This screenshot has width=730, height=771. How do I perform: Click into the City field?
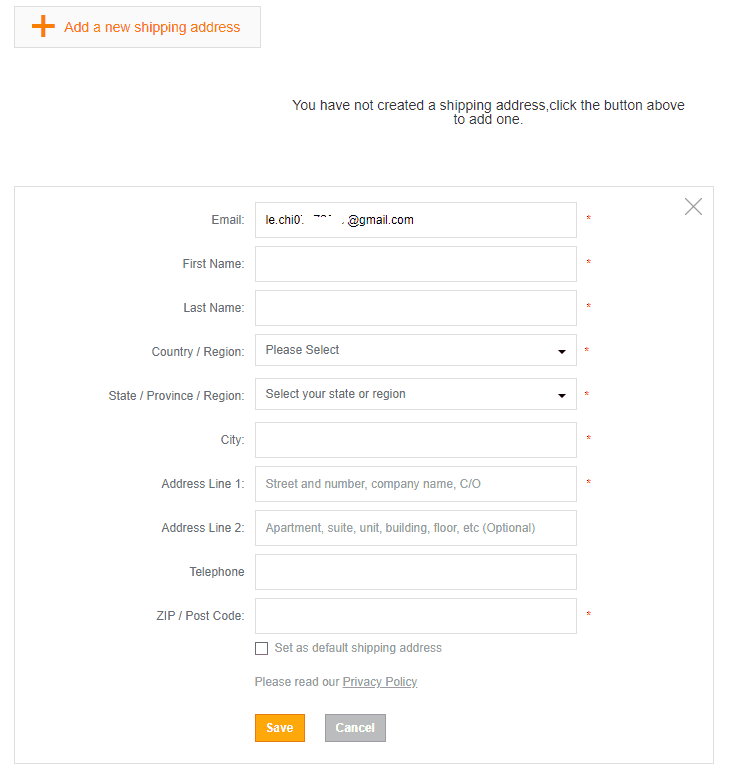(x=415, y=440)
